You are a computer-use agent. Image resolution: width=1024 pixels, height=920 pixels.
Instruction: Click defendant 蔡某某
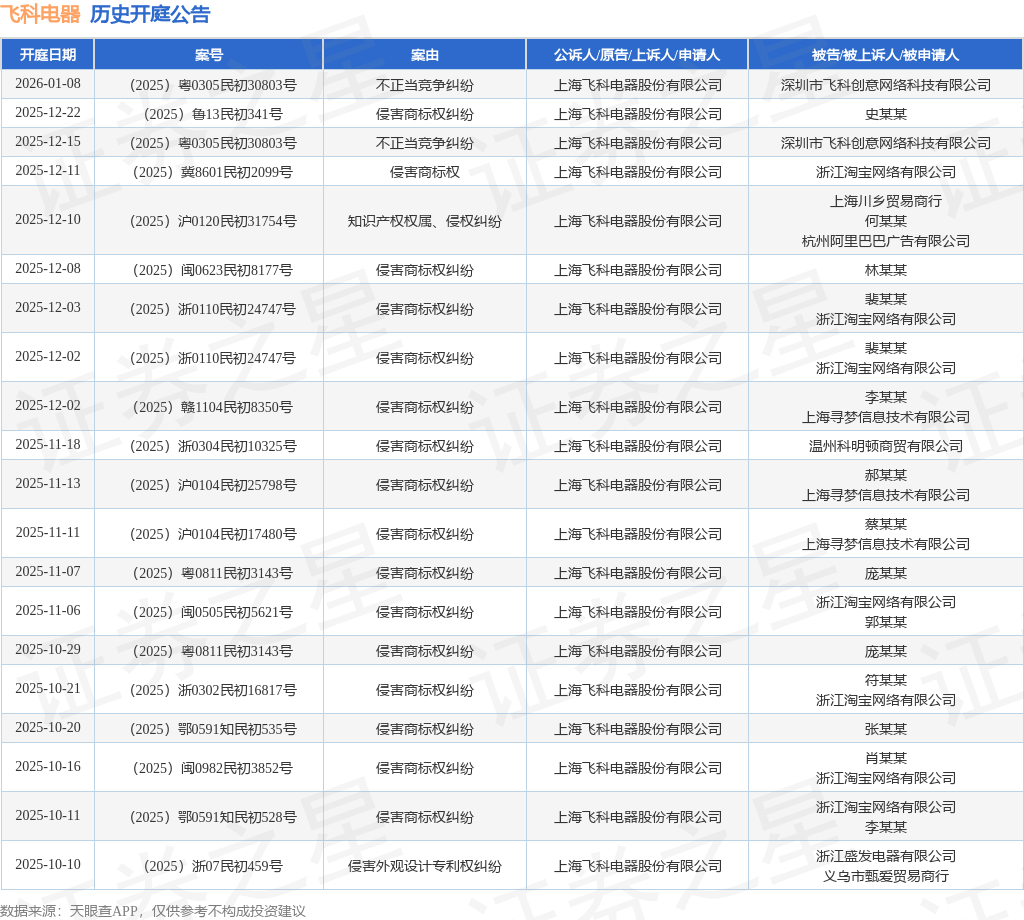[x=886, y=524]
